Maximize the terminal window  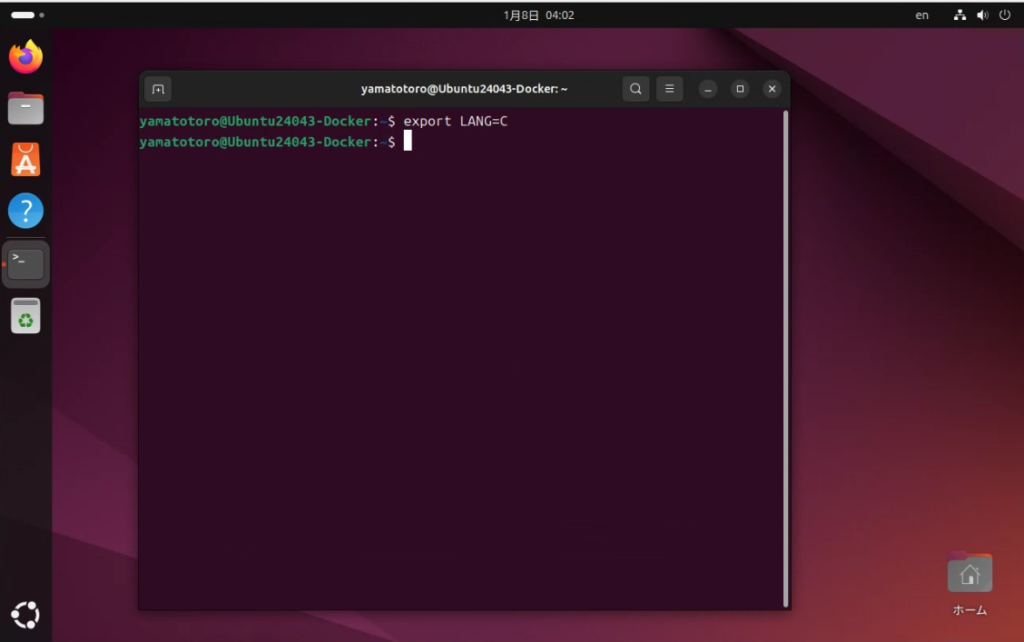[x=740, y=89]
